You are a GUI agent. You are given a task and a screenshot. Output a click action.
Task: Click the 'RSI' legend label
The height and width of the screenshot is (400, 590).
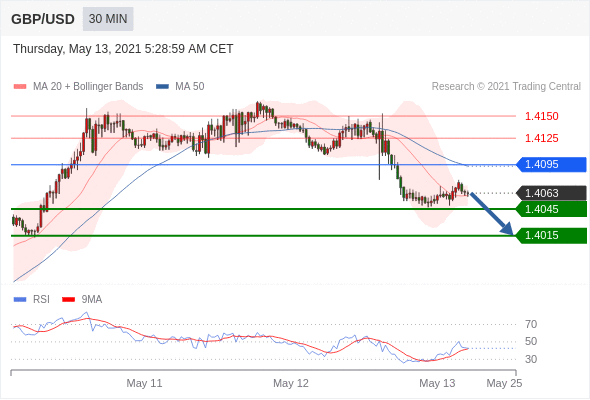click(41, 300)
